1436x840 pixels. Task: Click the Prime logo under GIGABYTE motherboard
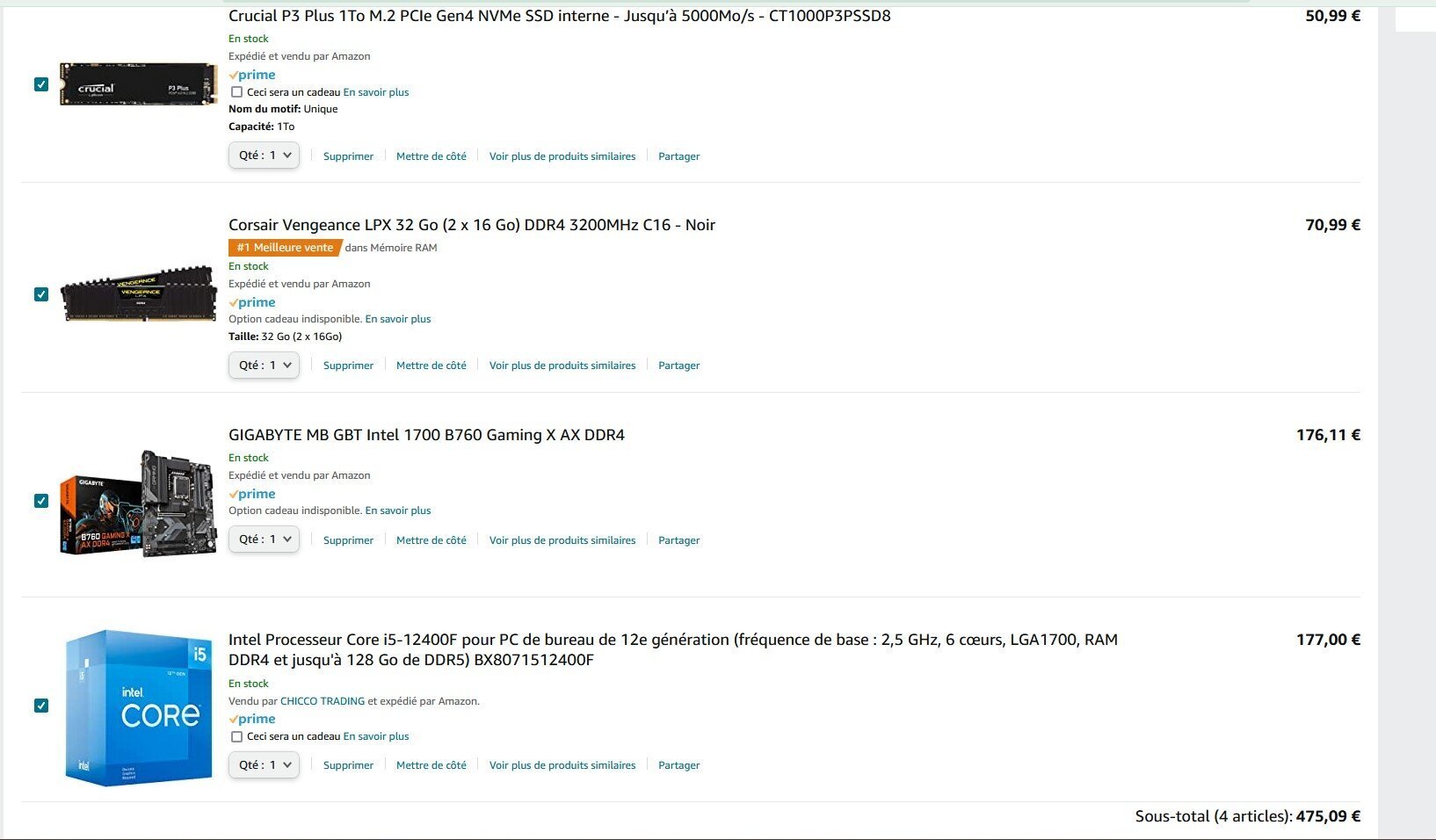pyautogui.click(x=252, y=494)
